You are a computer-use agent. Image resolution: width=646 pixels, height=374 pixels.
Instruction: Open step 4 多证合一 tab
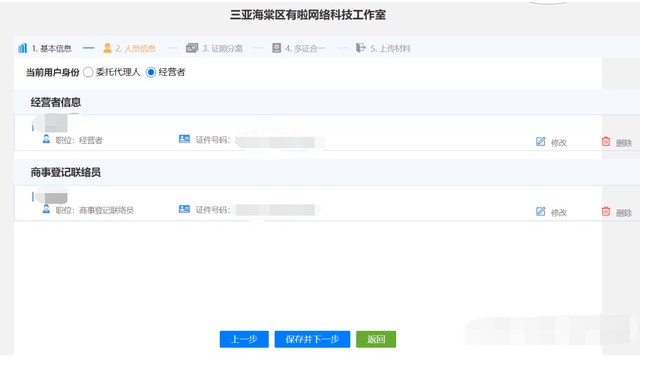click(x=299, y=49)
